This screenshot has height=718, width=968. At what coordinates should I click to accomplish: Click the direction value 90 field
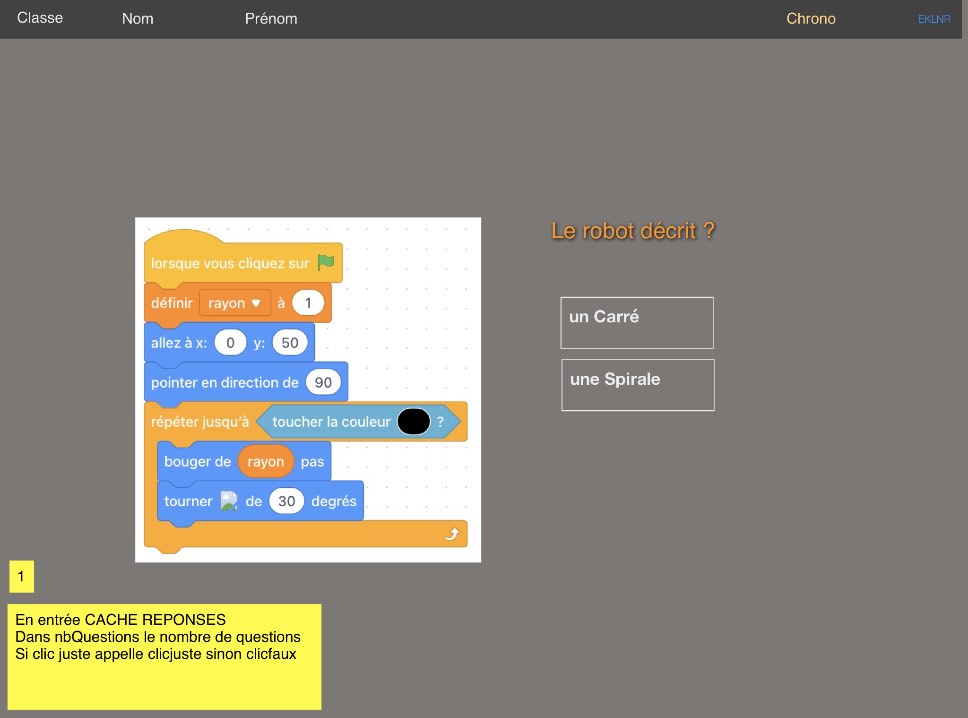click(x=323, y=382)
